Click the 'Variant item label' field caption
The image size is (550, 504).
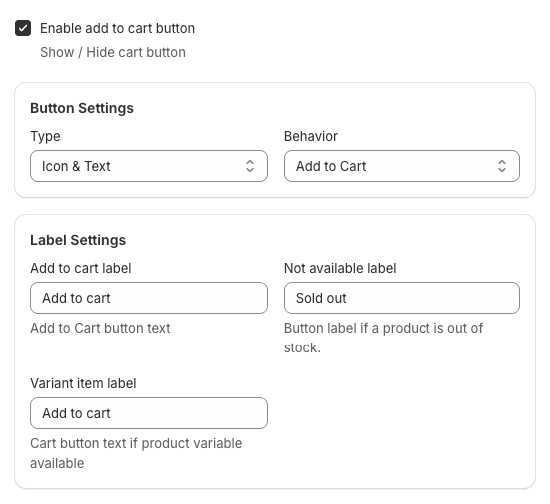point(83,383)
